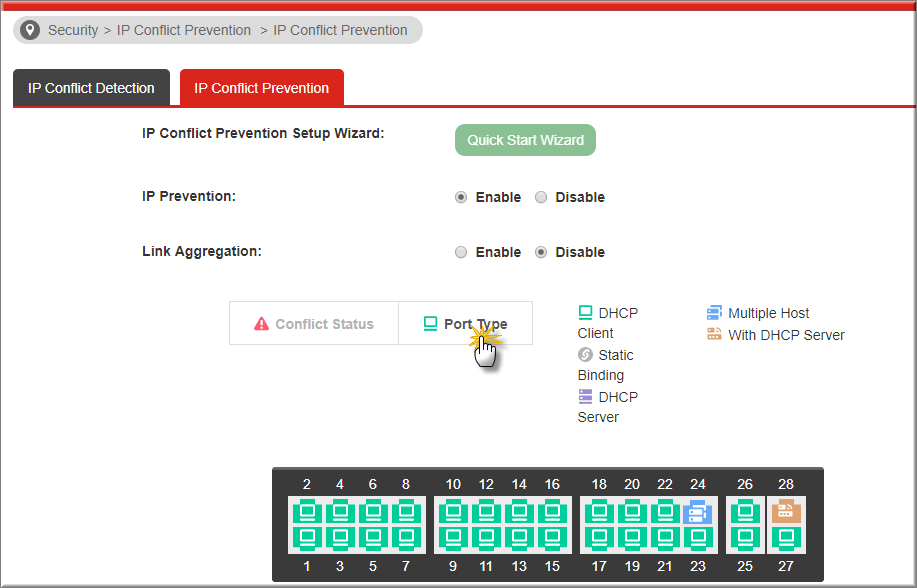Viewport: 917px width, 588px height.
Task: Click port 22 icon
Action: (x=665, y=513)
